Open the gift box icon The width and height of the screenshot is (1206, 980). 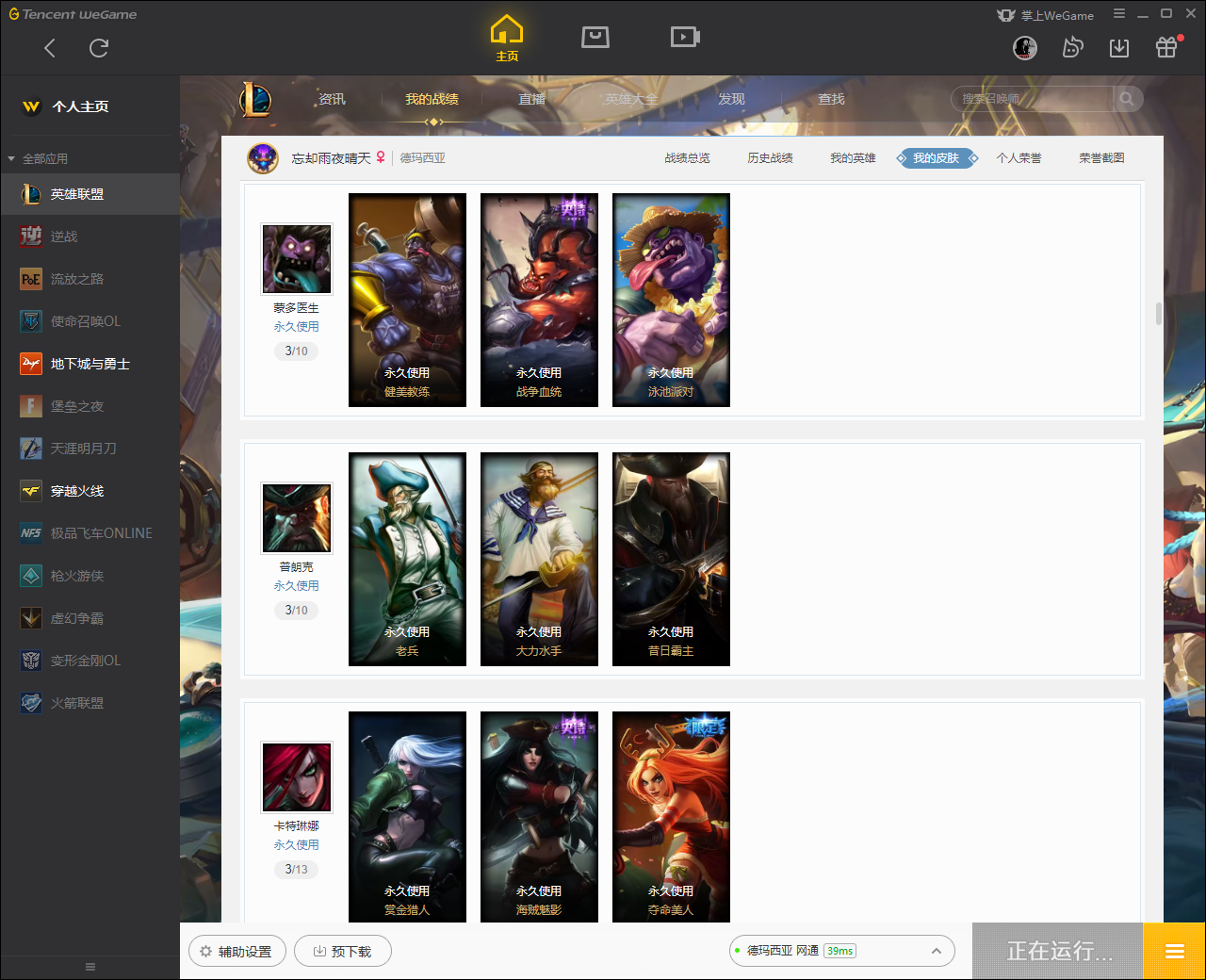(1166, 47)
